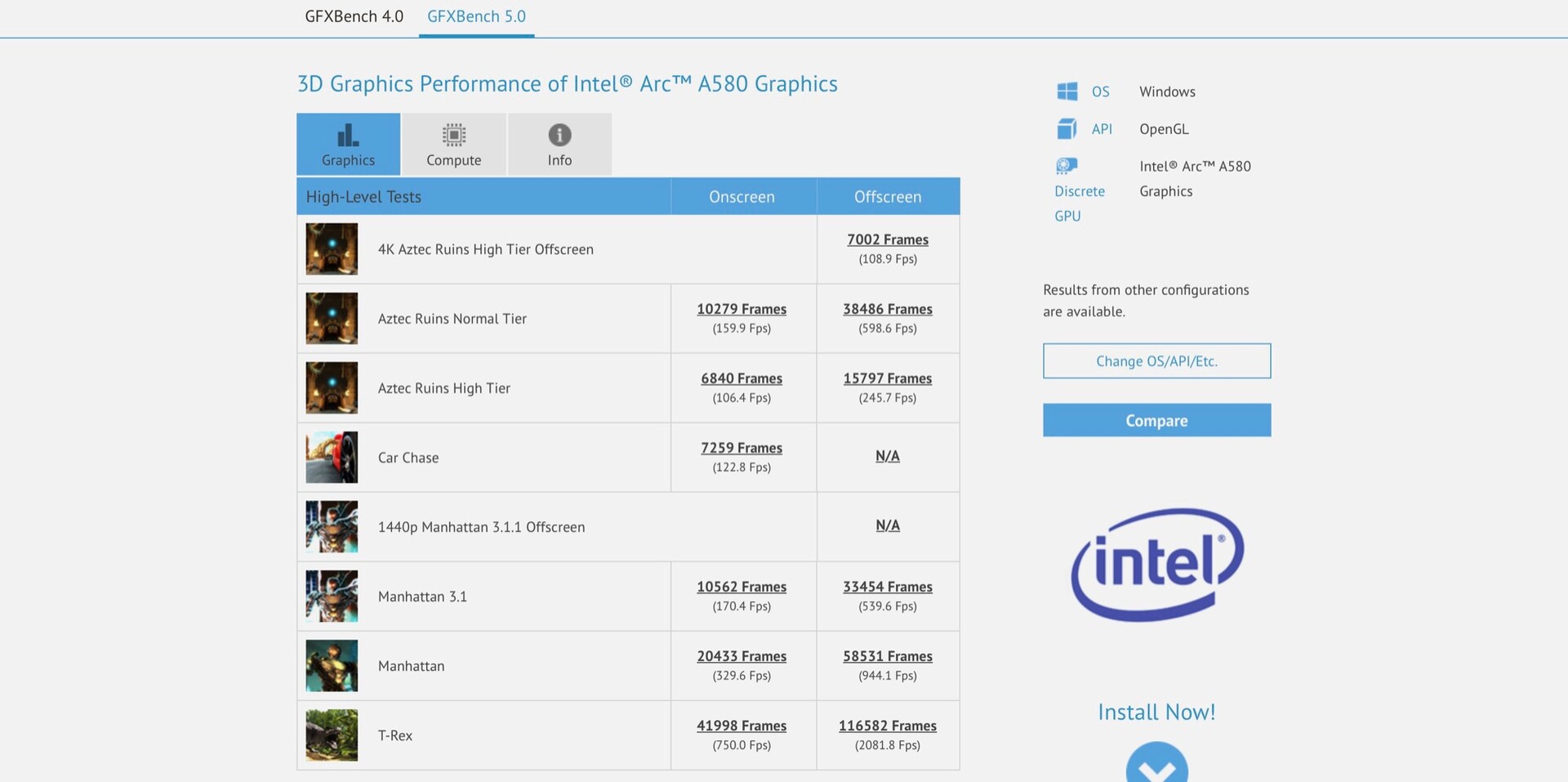The height and width of the screenshot is (782, 1568).
Task: Select the GFXBench 5.0 tab
Action: [x=476, y=16]
